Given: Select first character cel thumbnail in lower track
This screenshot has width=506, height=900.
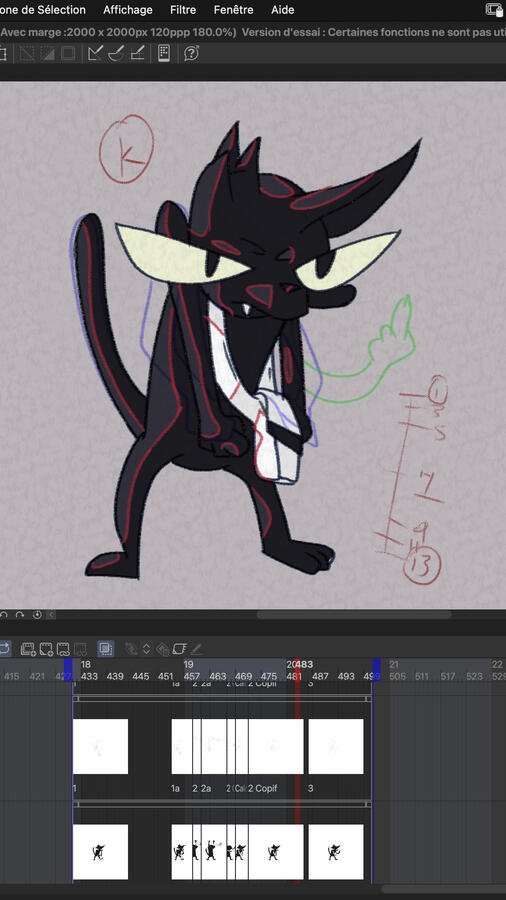Looking at the screenshot, I should tap(100, 852).
